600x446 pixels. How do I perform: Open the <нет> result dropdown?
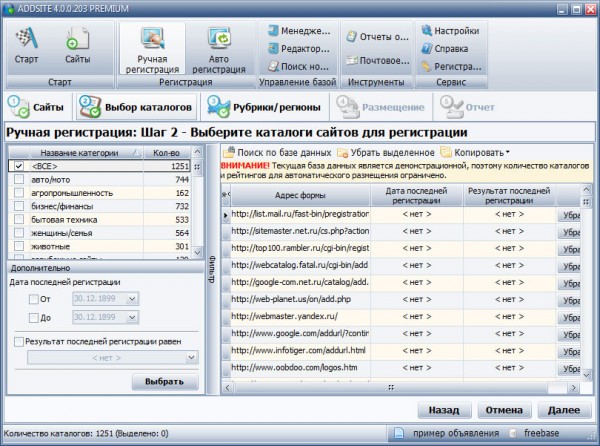pyautogui.click(x=191, y=358)
